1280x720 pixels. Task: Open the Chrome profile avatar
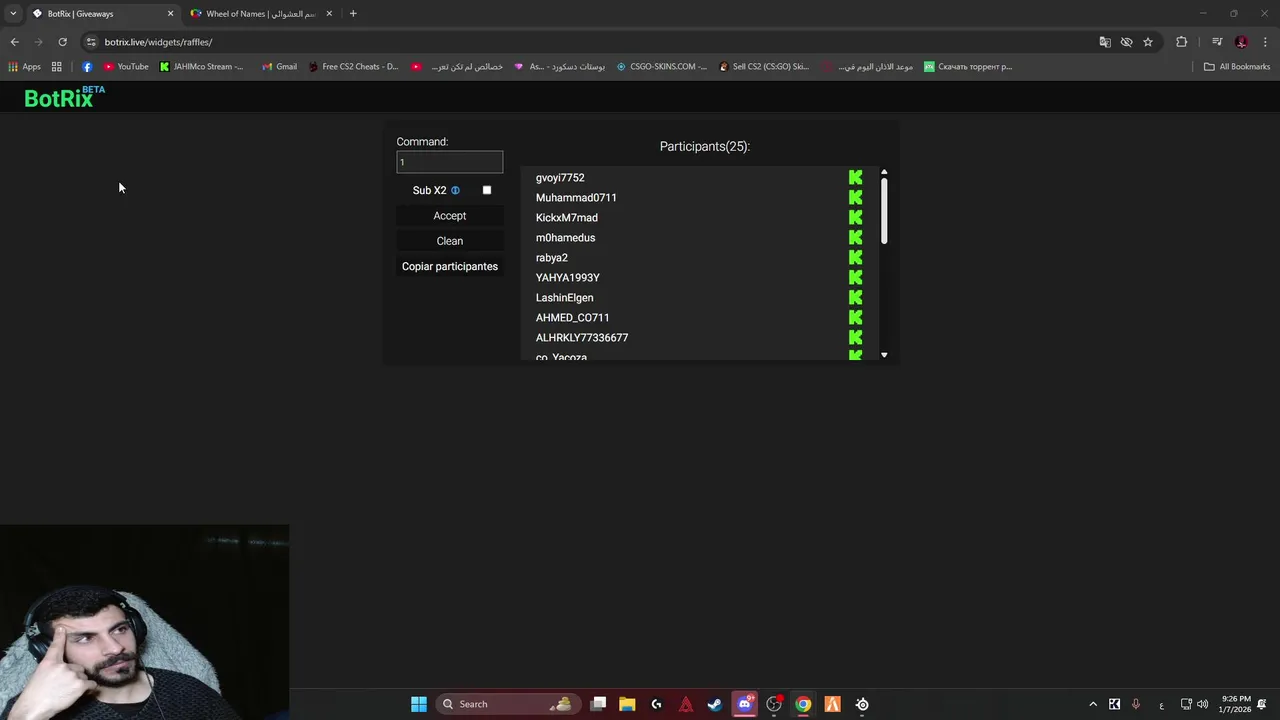point(1241,42)
